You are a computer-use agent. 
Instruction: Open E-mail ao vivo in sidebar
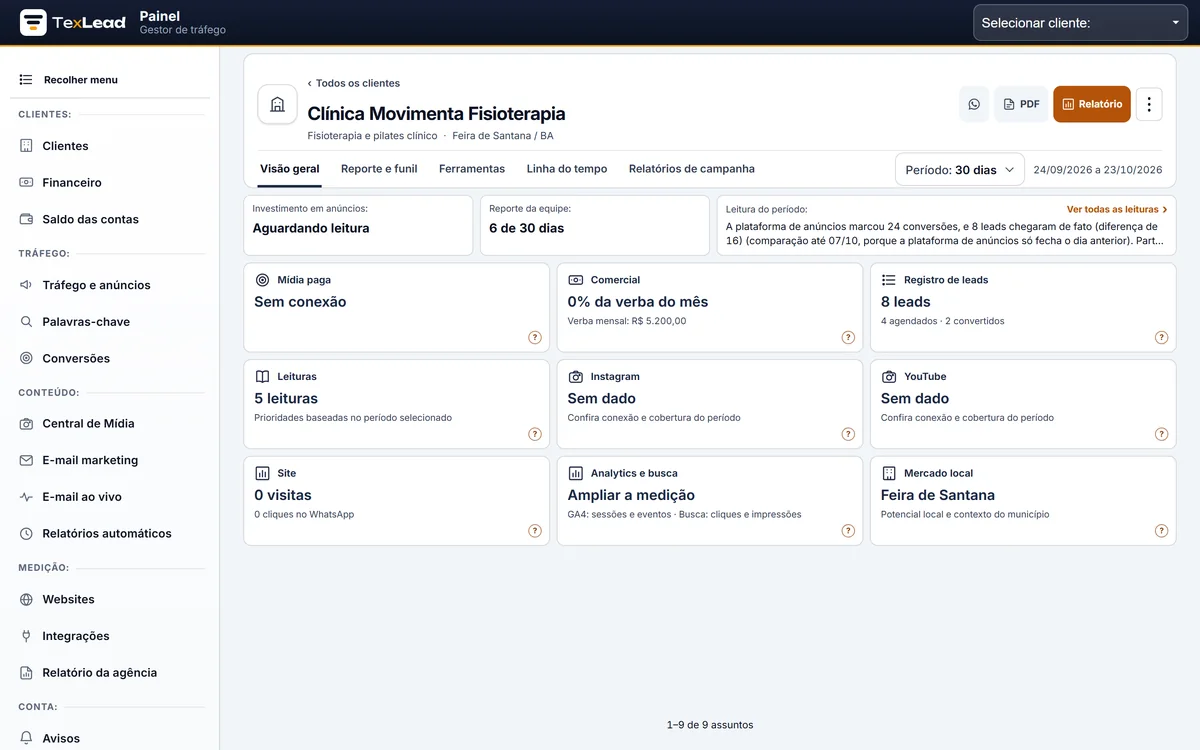(x=110, y=497)
